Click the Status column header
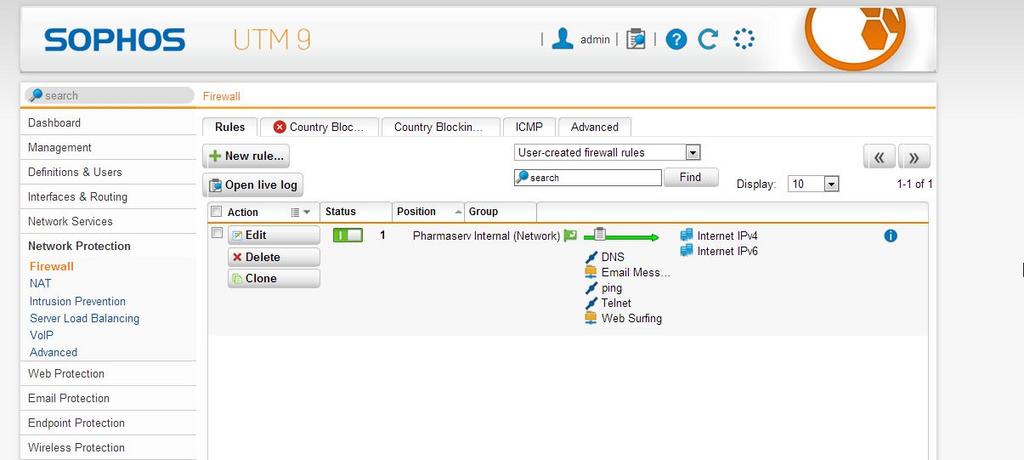 (356, 212)
